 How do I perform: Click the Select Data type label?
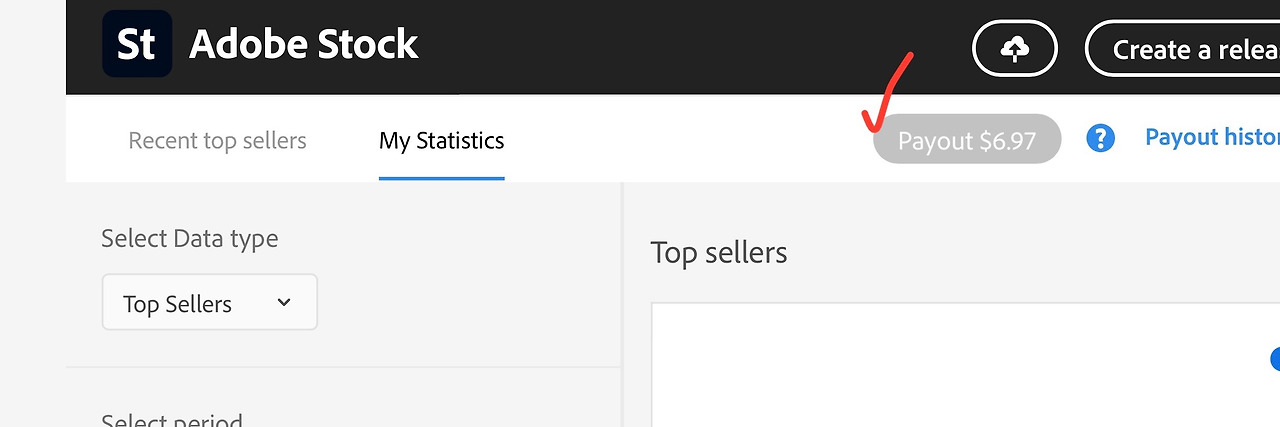[190, 239]
